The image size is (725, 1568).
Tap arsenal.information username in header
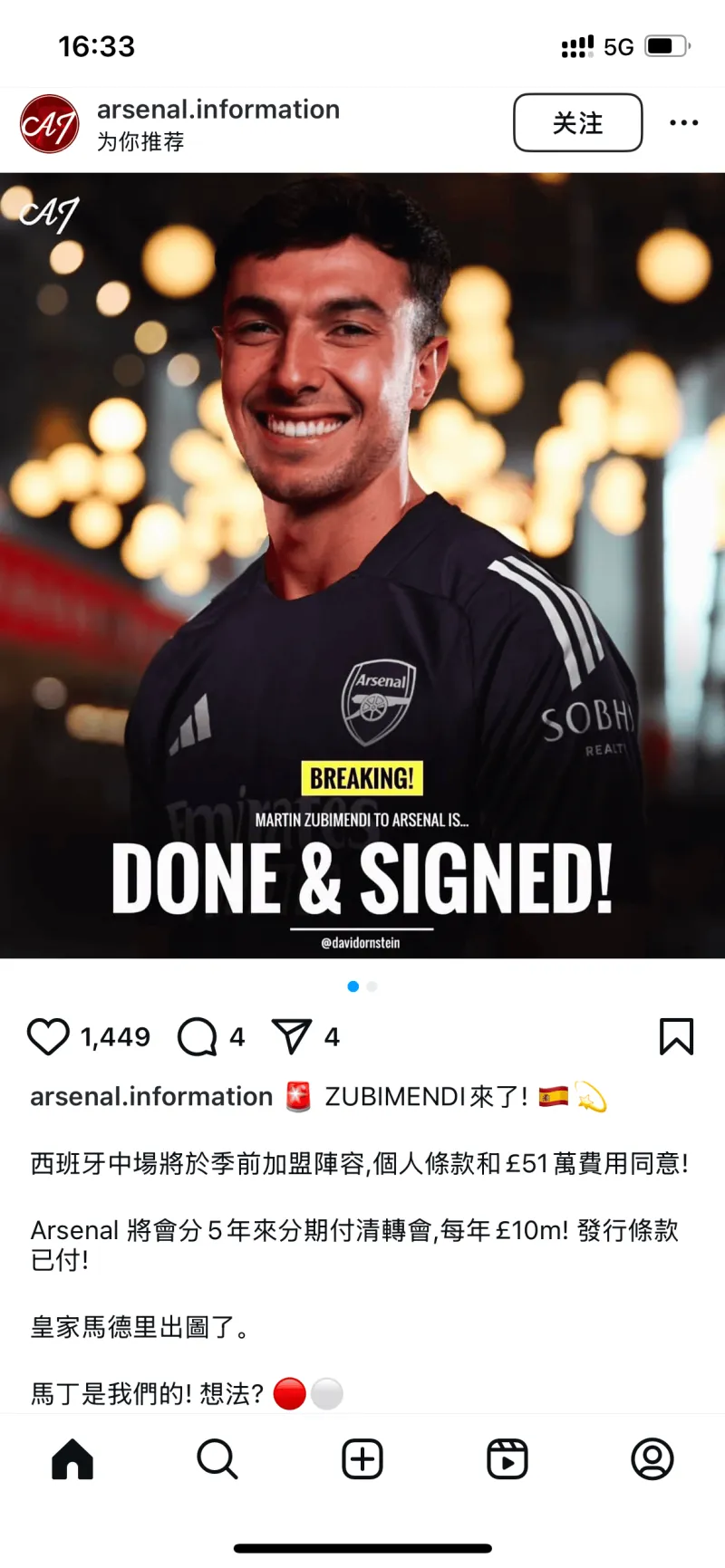[x=218, y=110]
